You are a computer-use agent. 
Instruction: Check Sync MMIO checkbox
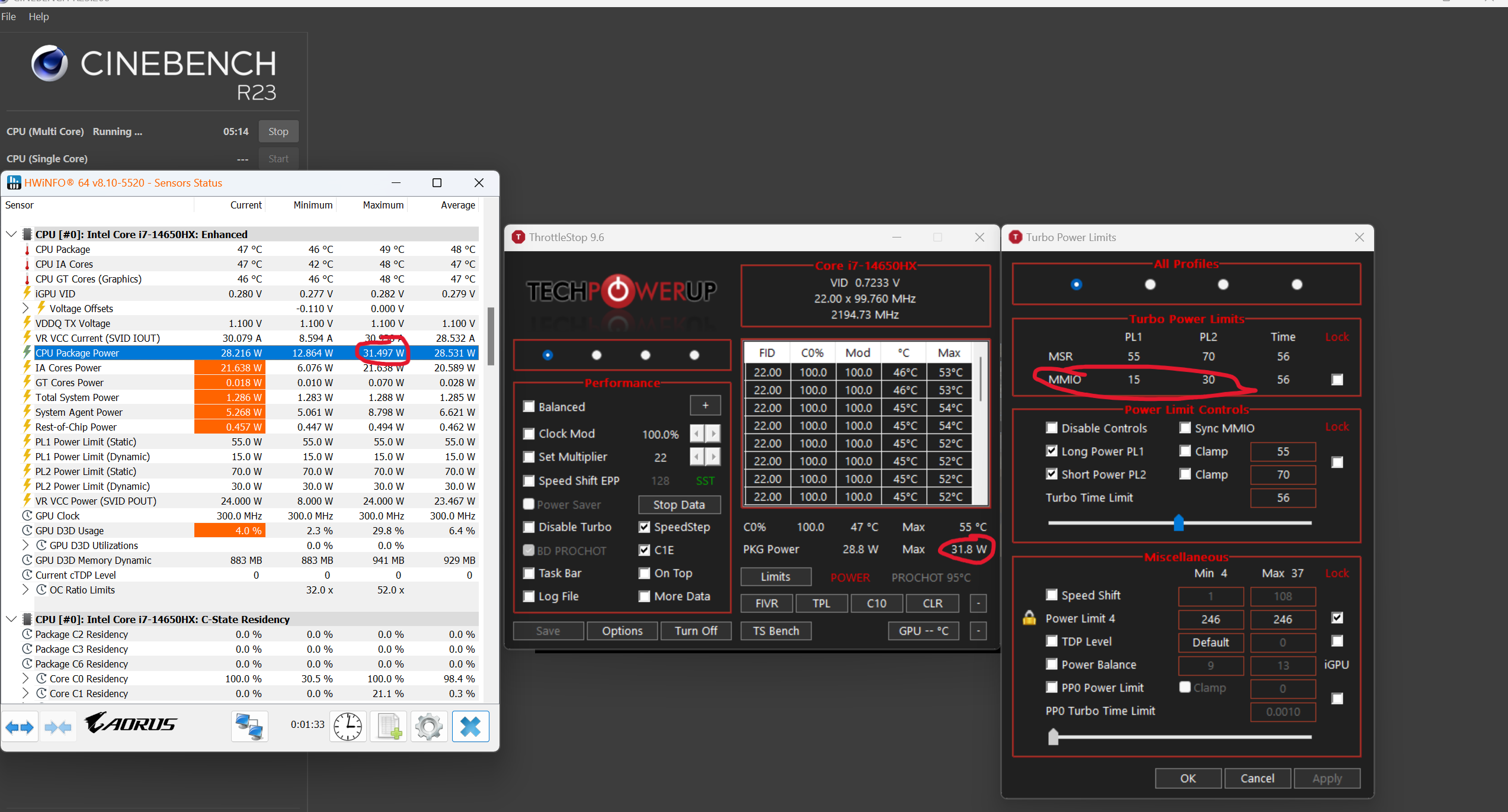pyautogui.click(x=1185, y=428)
